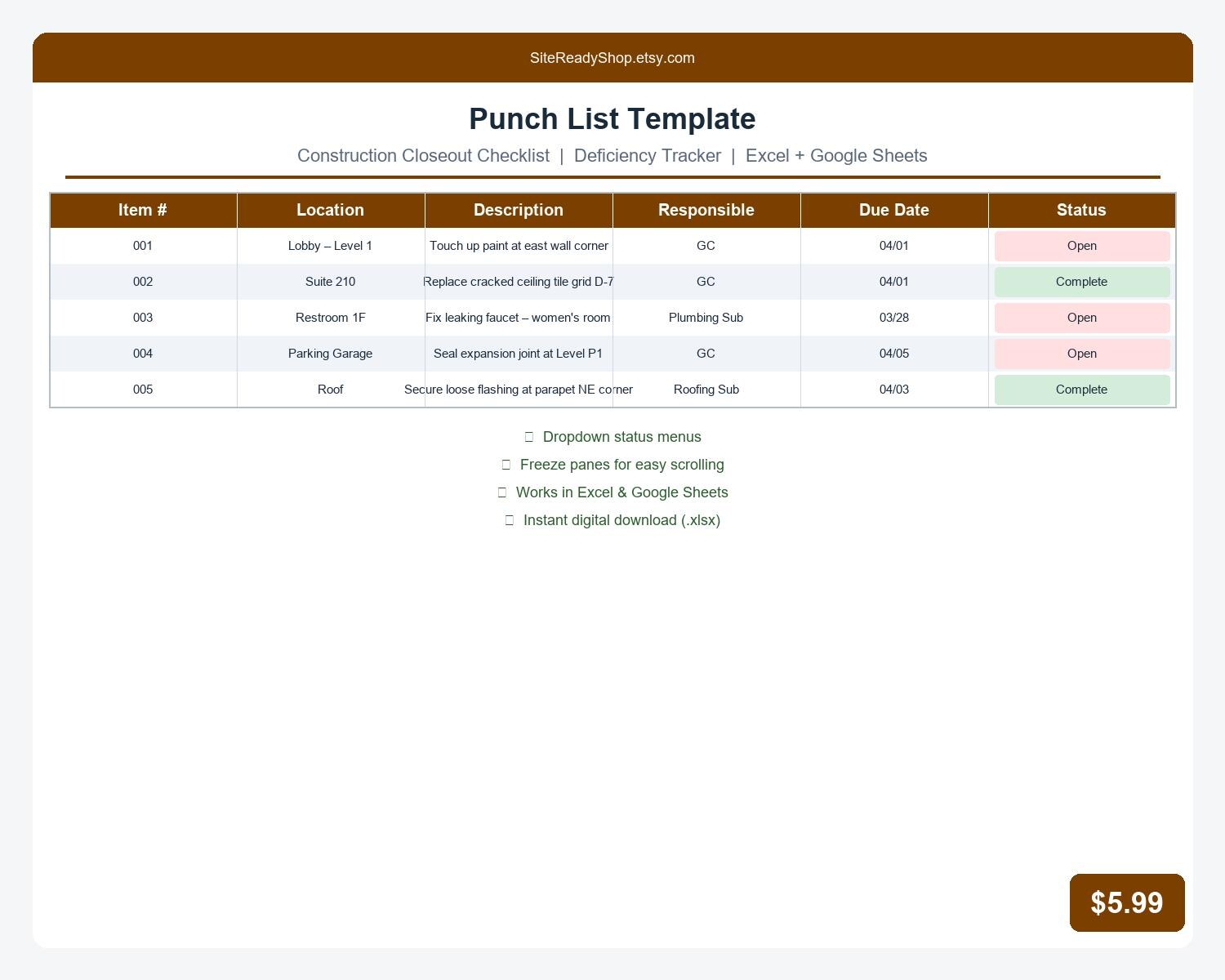Select "Fix leaking faucet – women's room"
The height and width of the screenshot is (980, 1225).
coord(519,318)
